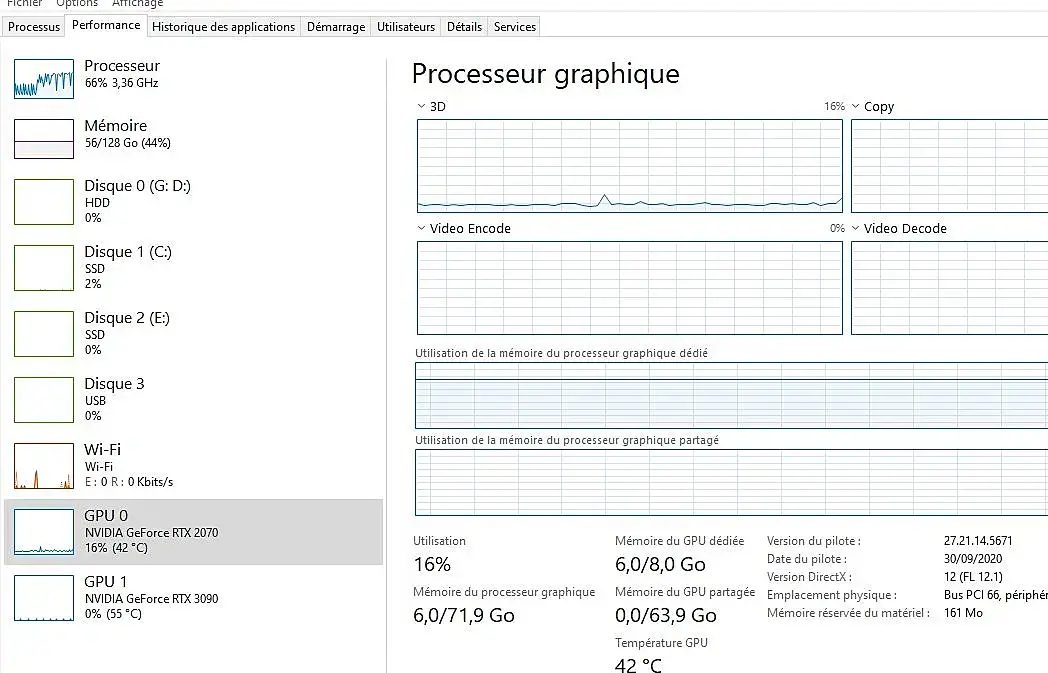This screenshot has height=673, width=1048.
Task: Click the dedicated GPU memory usage graph
Action: 730,396
